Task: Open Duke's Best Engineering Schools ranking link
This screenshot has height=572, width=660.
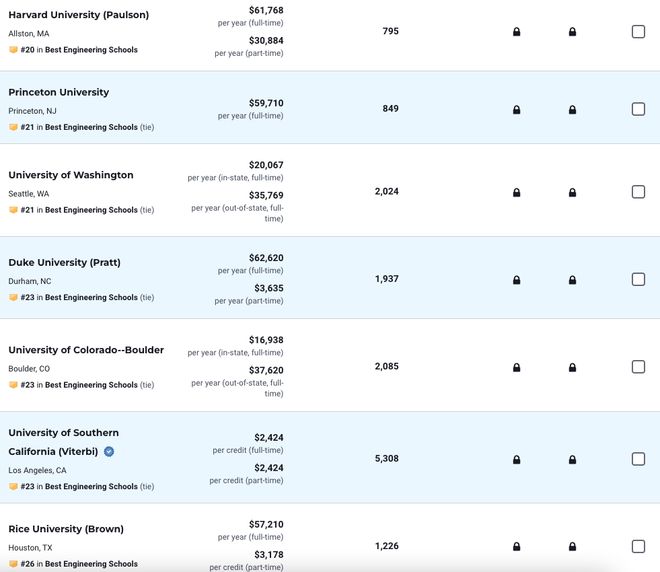Action: coord(91,298)
